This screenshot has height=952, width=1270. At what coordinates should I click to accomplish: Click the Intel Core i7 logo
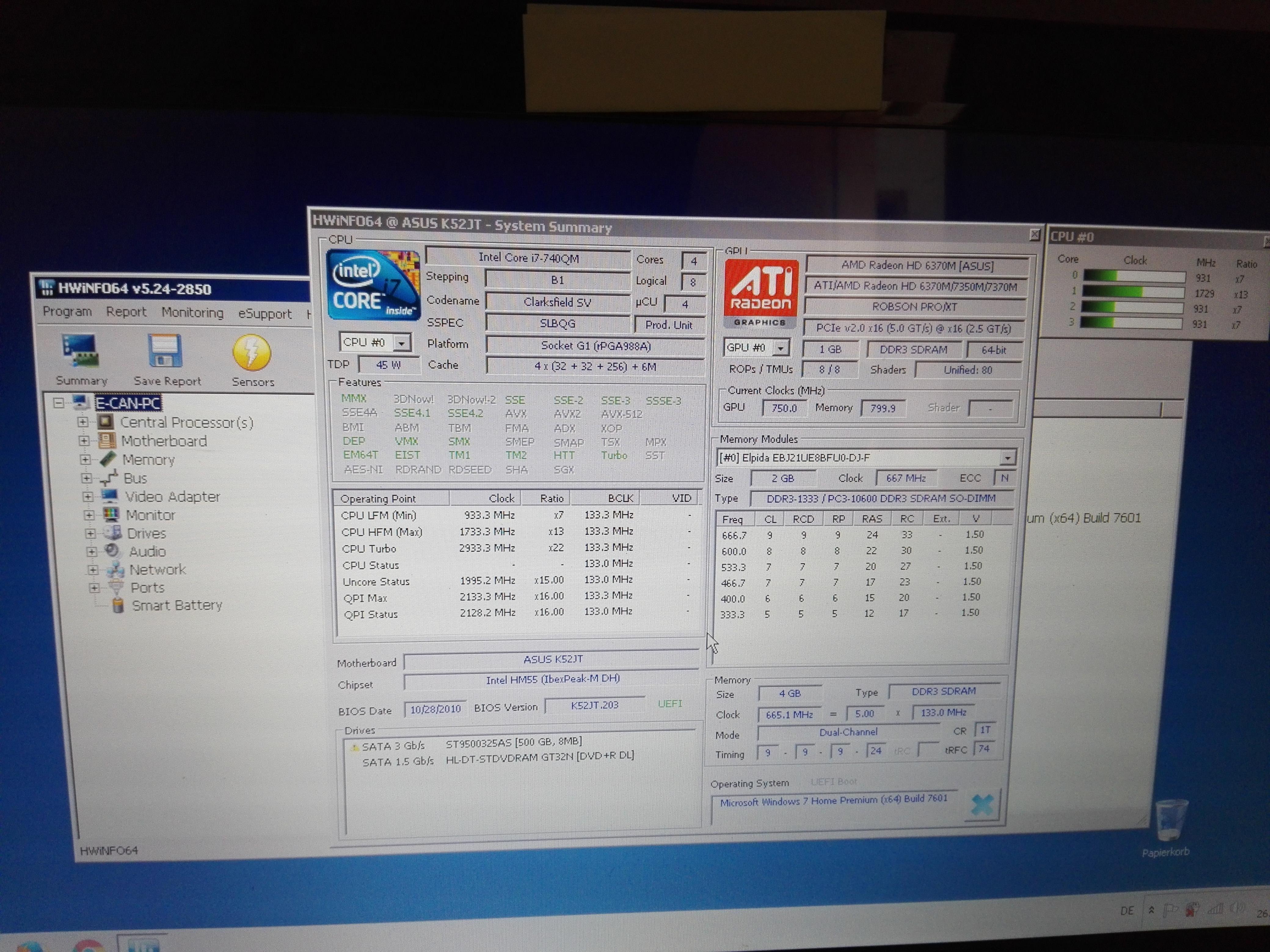[x=373, y=285]
